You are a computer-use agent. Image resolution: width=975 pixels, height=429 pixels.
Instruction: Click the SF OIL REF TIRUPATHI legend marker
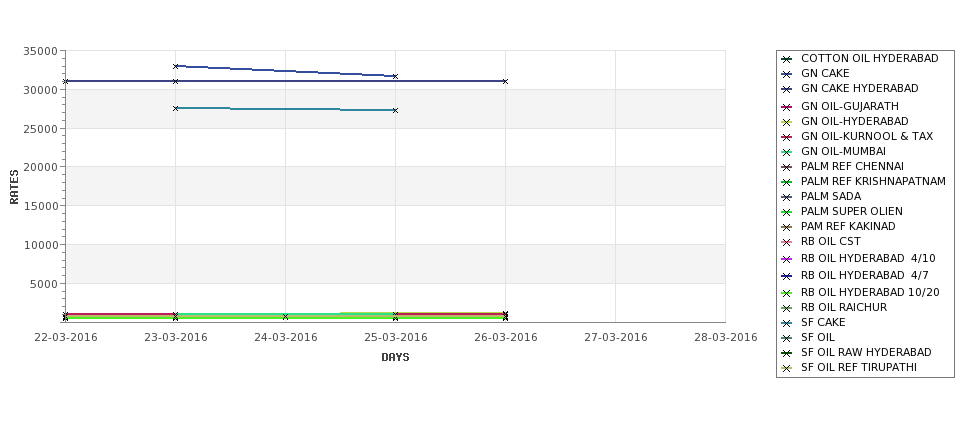click(x=787, y=368)
